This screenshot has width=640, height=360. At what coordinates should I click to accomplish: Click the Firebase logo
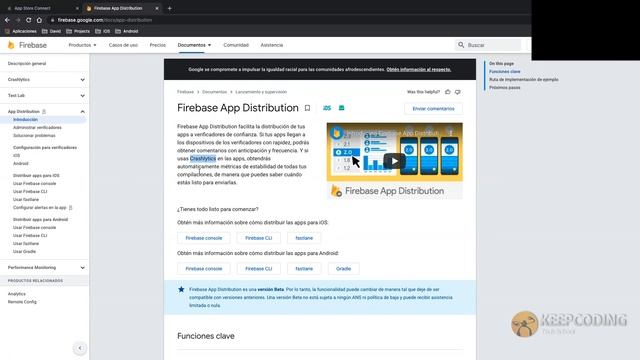coord(27,45)
